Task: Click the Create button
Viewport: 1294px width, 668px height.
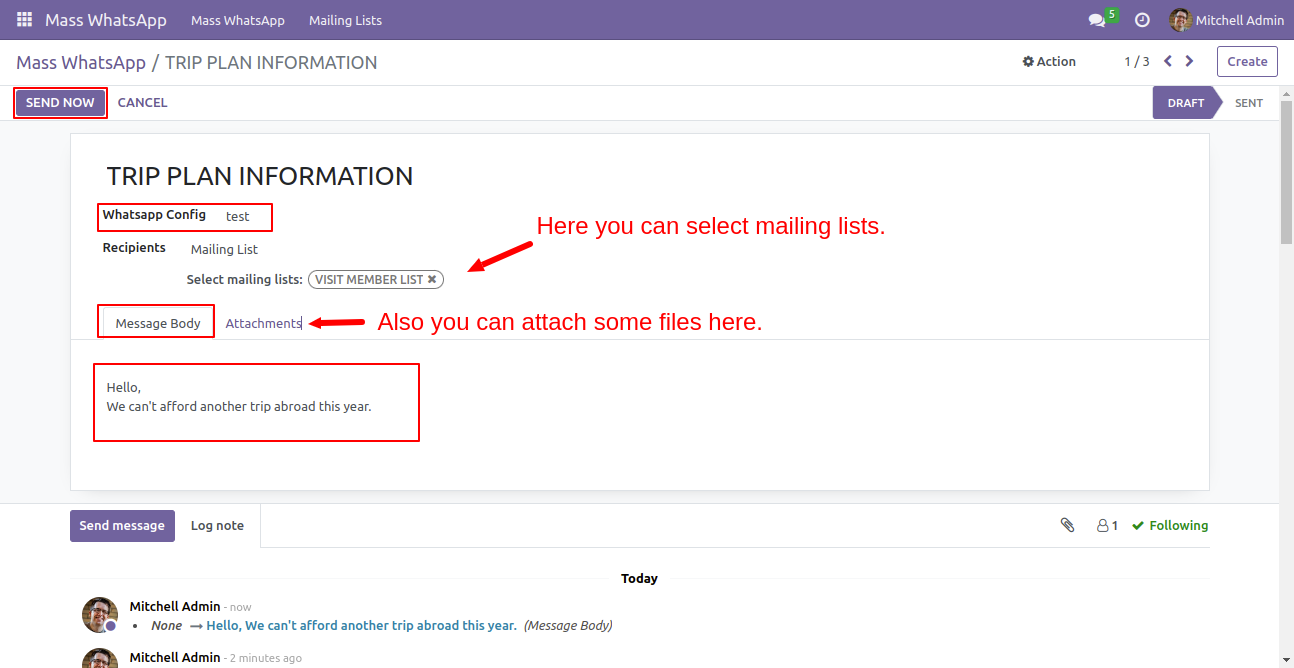Action: [x=1247, y=61]
